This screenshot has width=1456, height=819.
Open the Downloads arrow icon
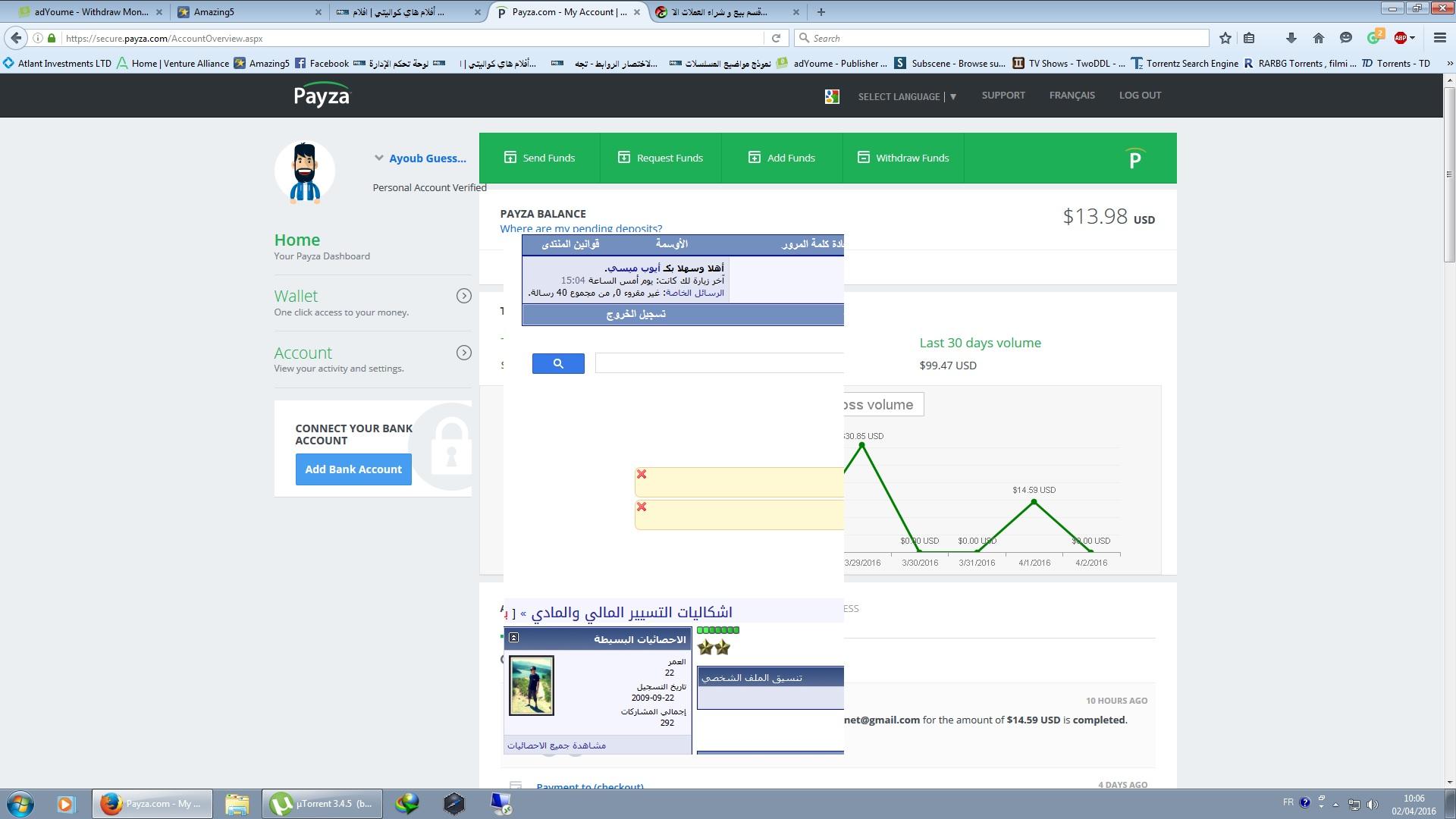point(1291,38)
